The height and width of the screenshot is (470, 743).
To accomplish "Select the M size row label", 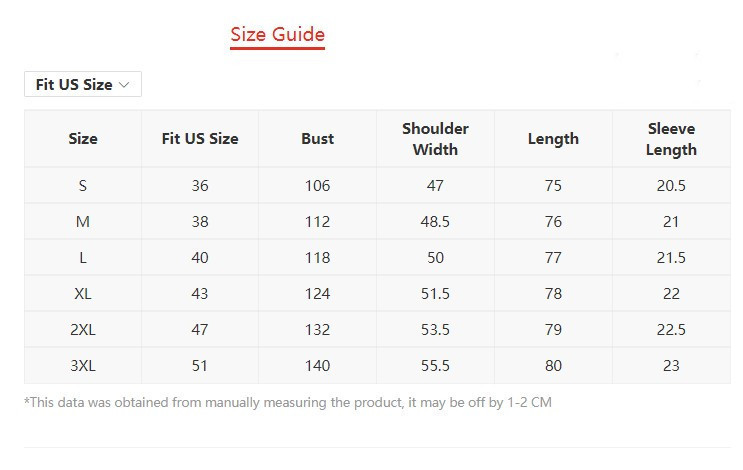I will coord(83,222).
